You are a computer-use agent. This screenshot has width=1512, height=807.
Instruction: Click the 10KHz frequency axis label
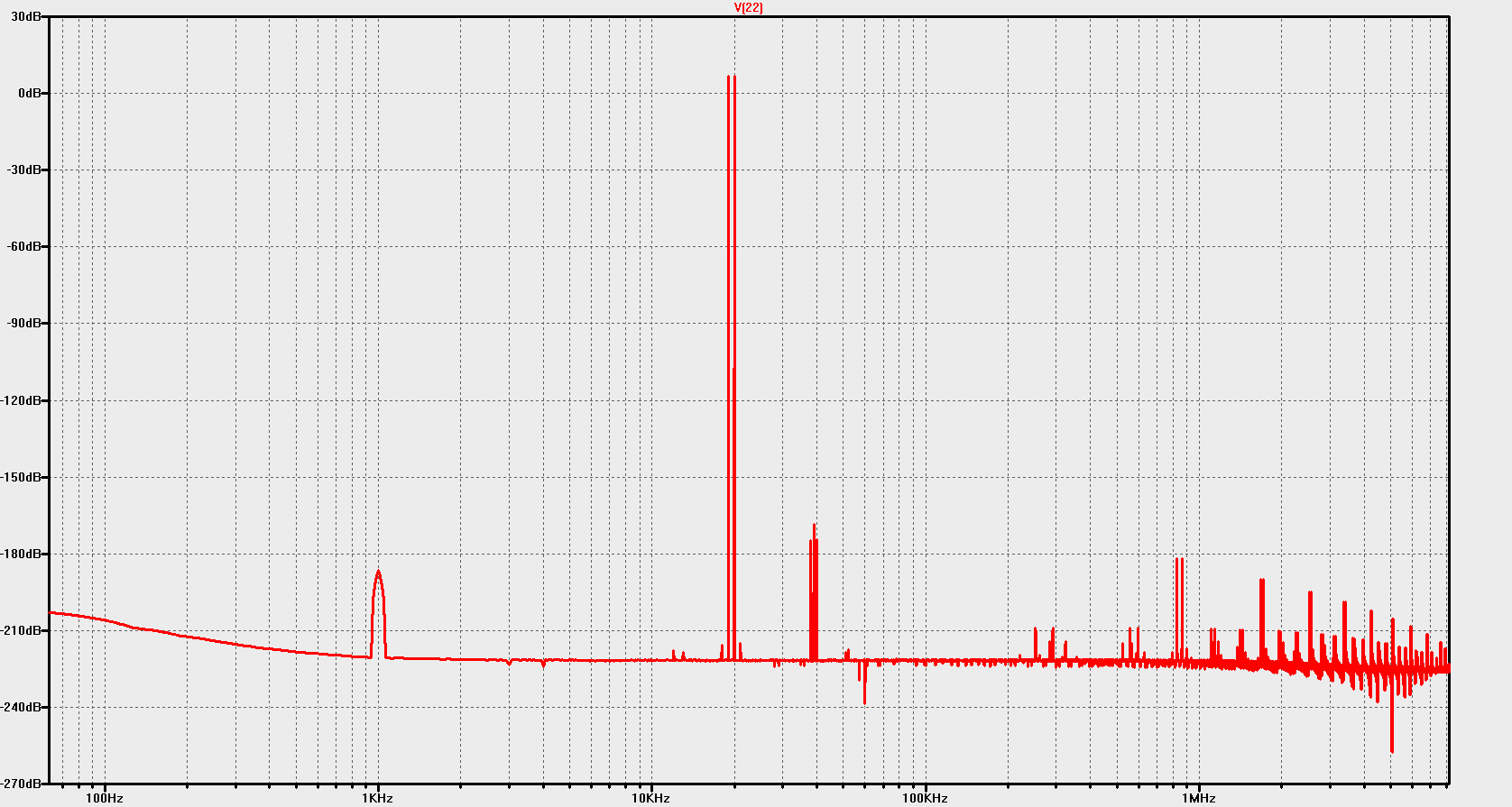coord(650,798)
